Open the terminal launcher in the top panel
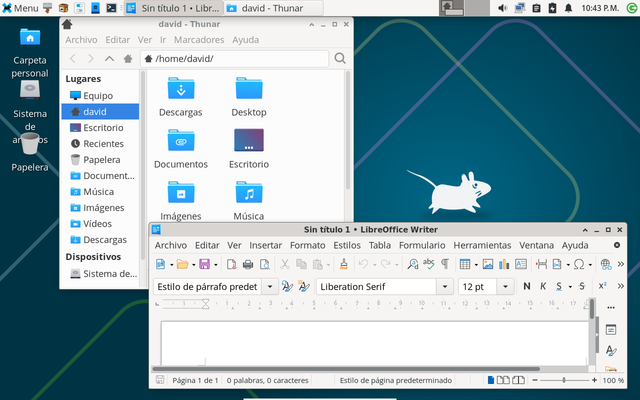 click(x=111, y=8)
